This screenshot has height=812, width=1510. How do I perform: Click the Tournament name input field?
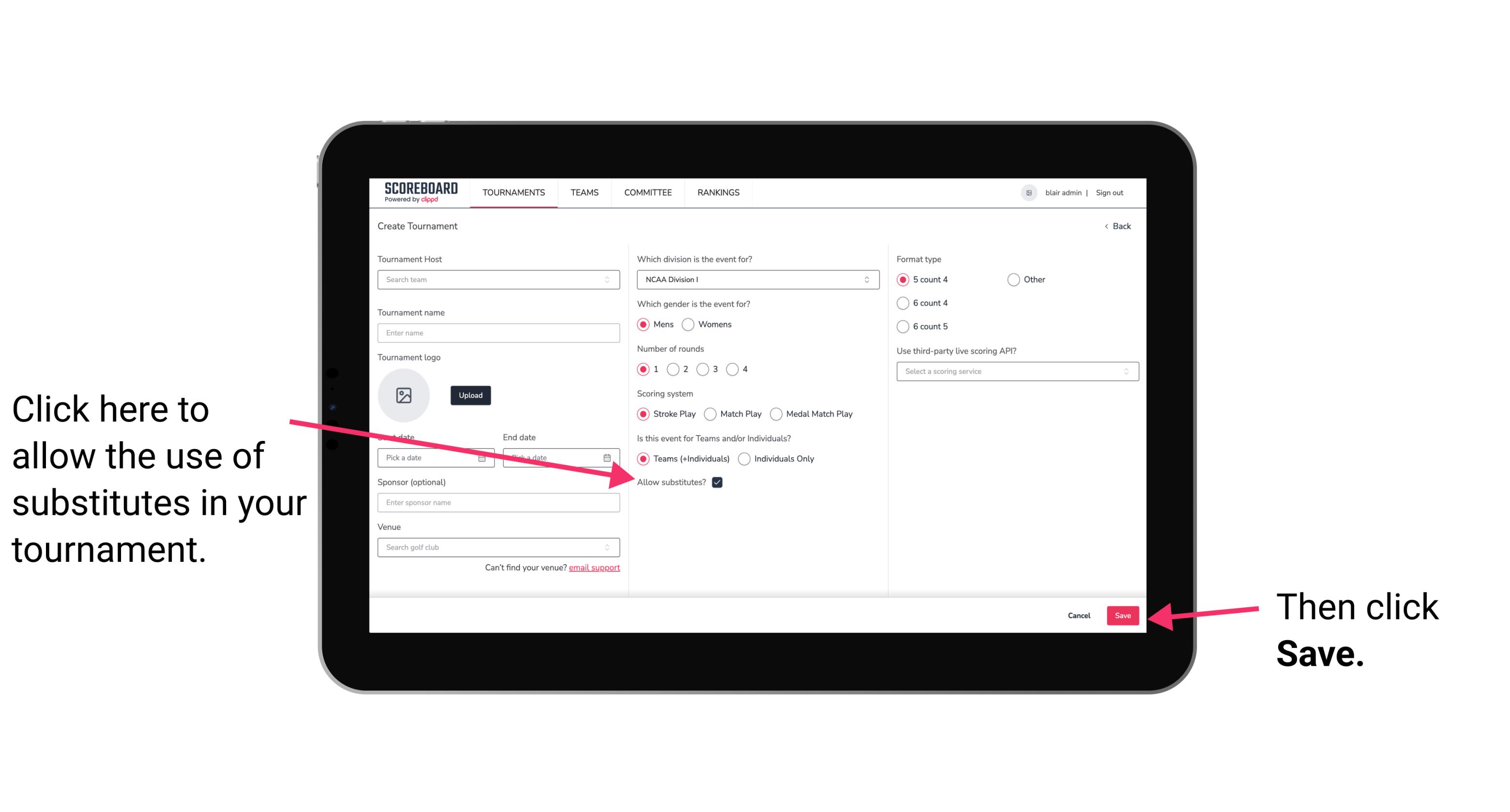pyautogui.click(x=499, y=333)
